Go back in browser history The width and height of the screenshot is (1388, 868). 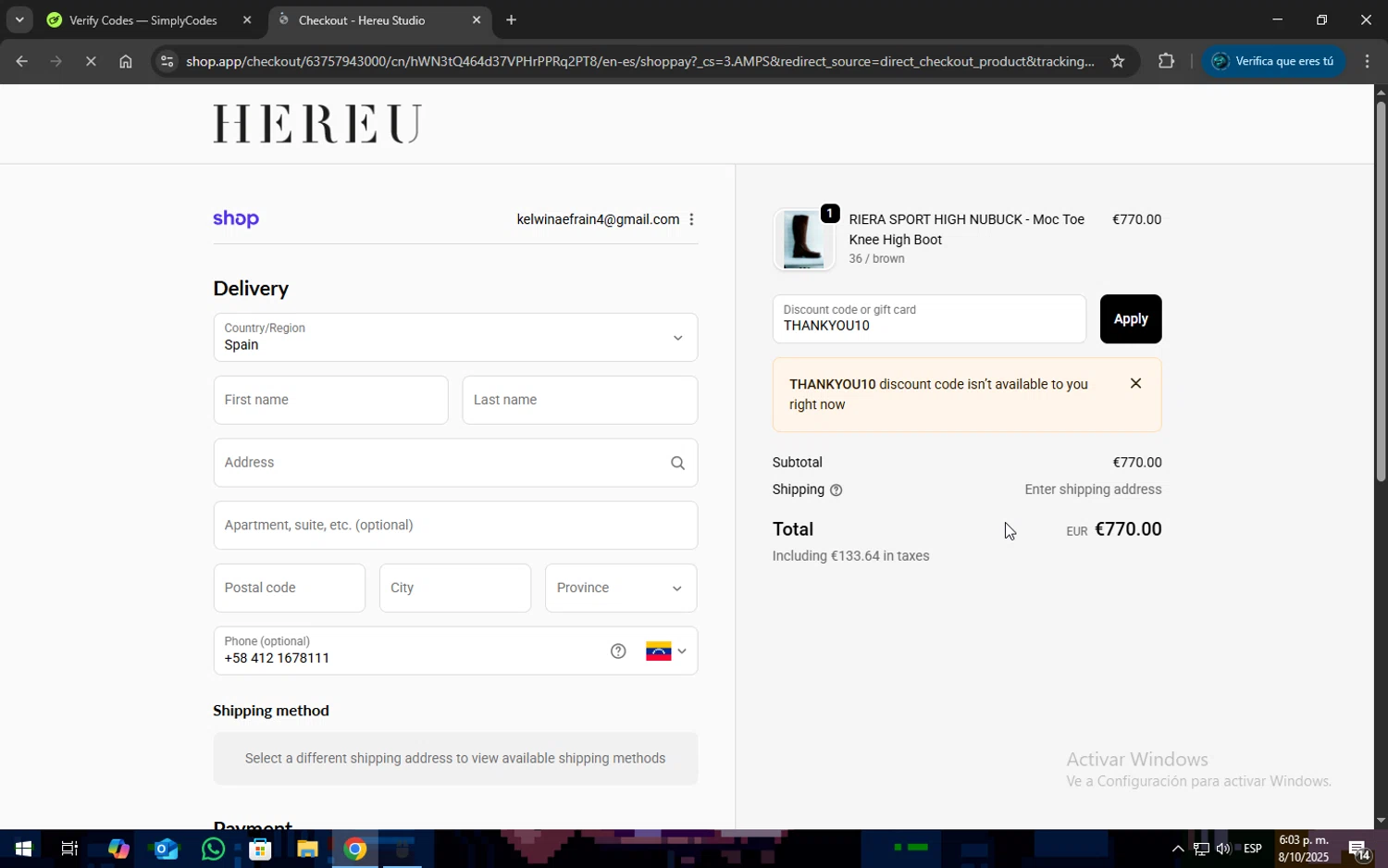click(x=21, y=61)
